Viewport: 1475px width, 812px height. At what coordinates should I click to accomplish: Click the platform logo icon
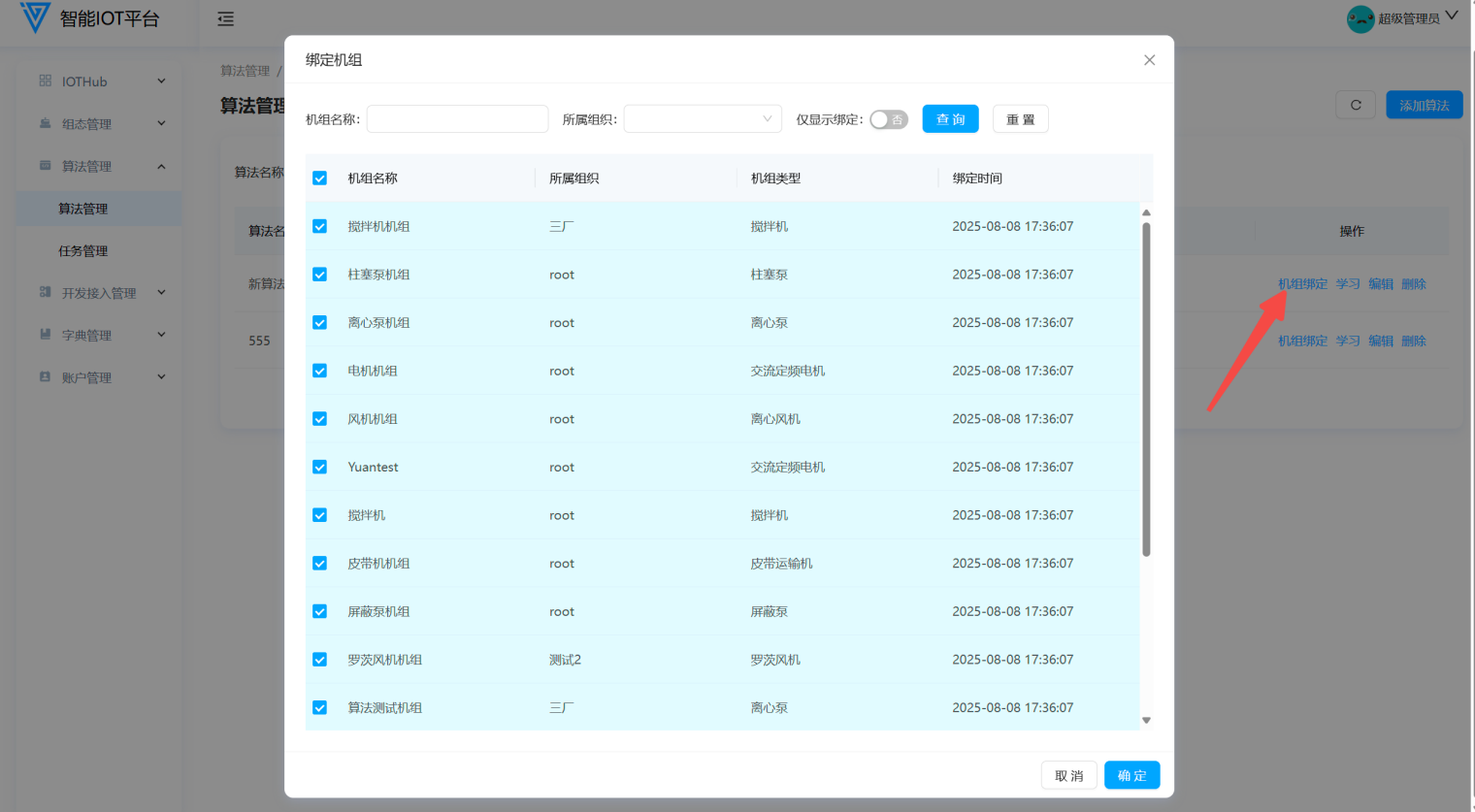(35, 17)
